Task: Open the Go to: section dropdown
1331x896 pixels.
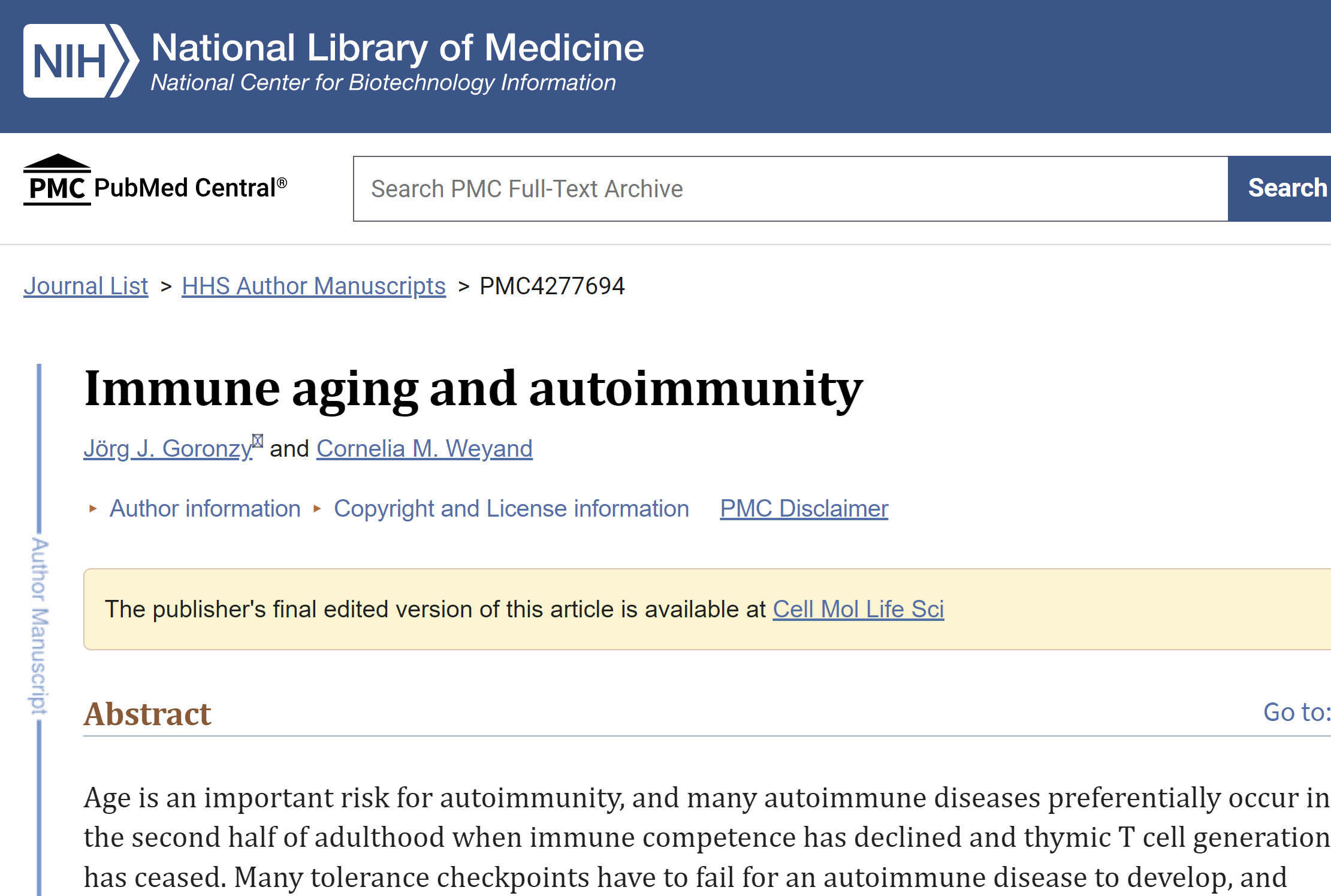Action: (1296, 712)
